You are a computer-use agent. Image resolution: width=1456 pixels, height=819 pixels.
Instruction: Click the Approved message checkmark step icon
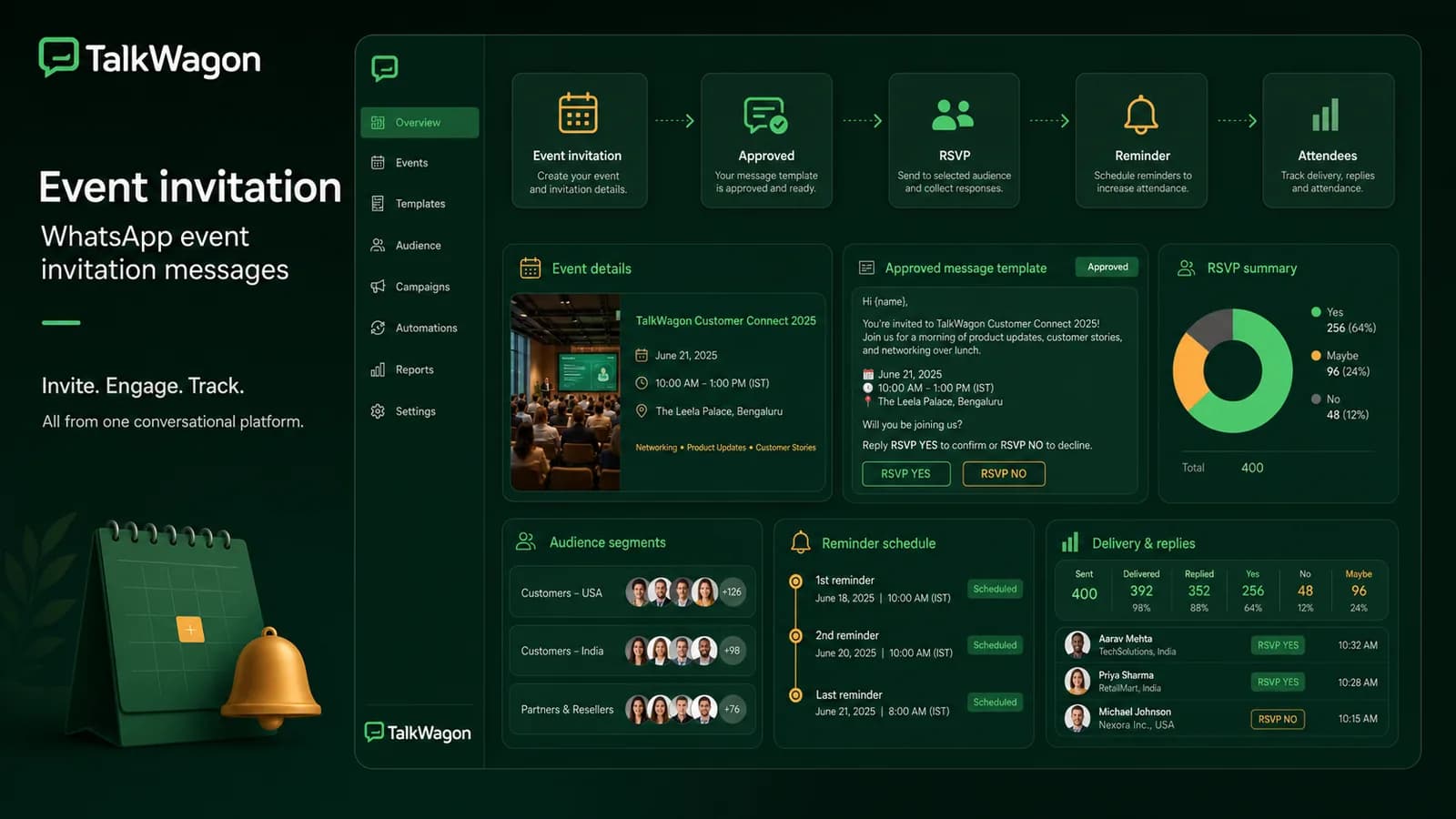tap(765, 115)
